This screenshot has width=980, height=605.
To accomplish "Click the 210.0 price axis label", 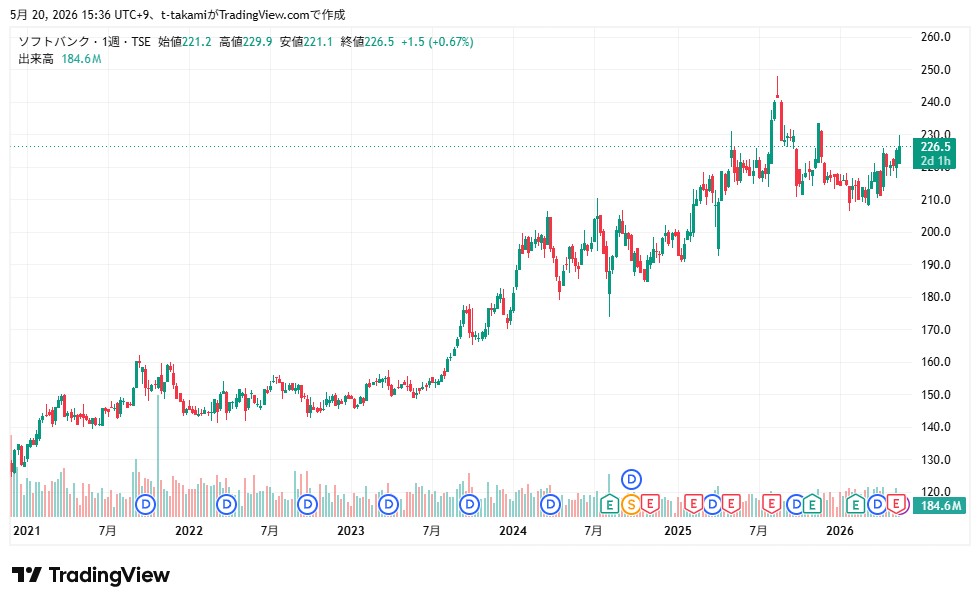I will [936, 199].
